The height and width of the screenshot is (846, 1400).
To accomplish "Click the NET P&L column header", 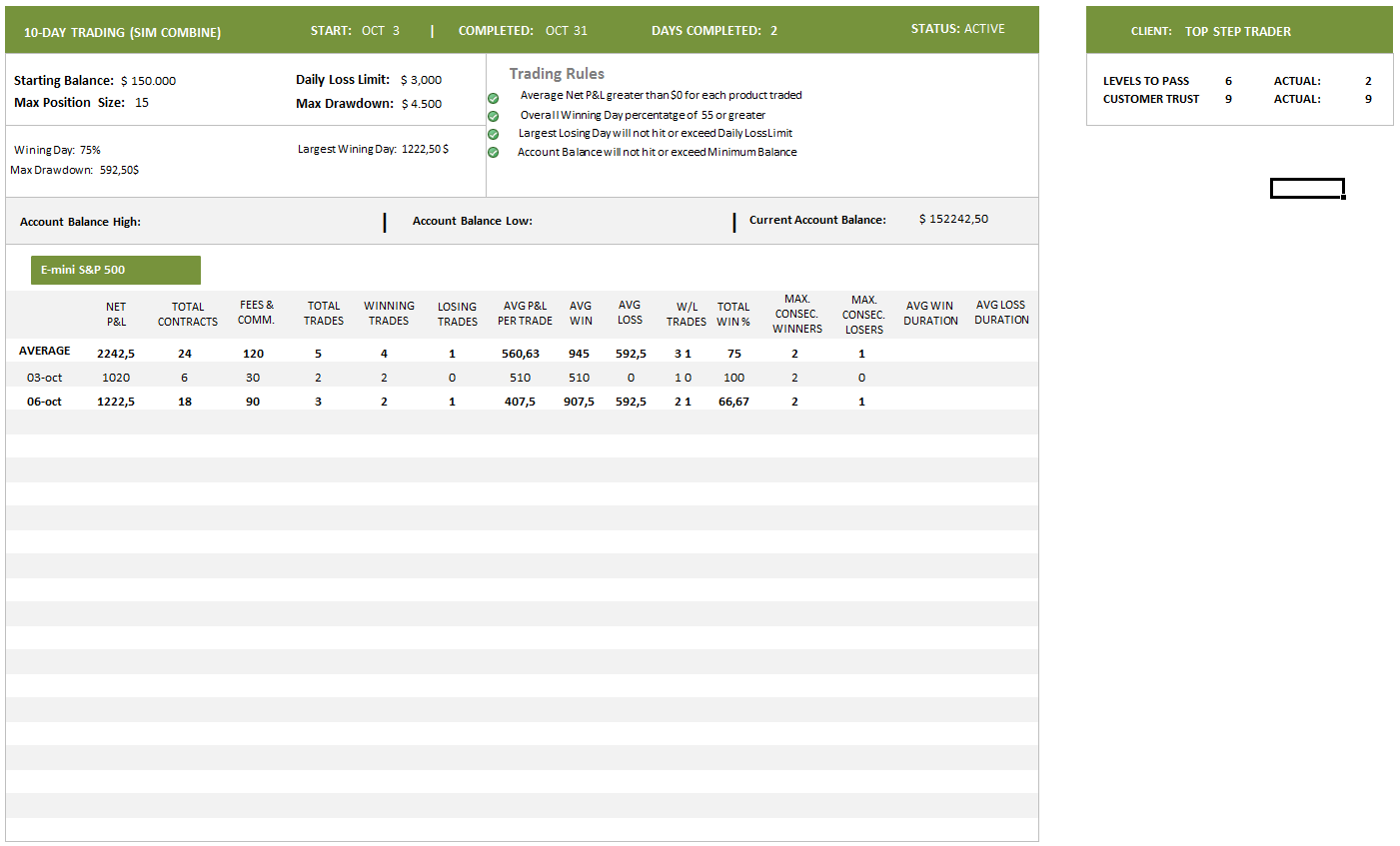I will coord(116,315).
